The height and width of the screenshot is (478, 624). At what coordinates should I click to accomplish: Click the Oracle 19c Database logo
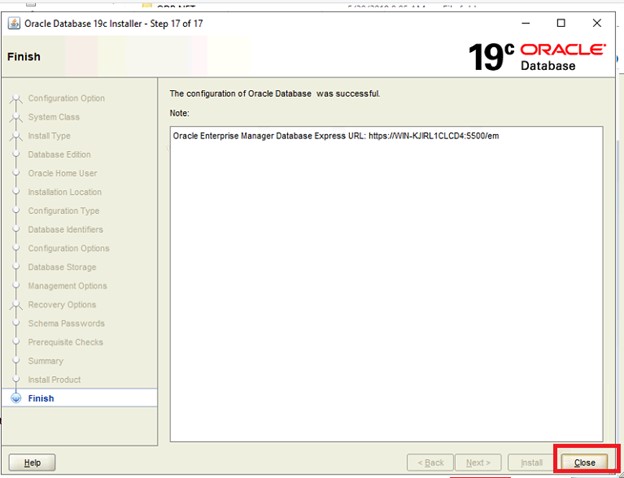(537, 57)
